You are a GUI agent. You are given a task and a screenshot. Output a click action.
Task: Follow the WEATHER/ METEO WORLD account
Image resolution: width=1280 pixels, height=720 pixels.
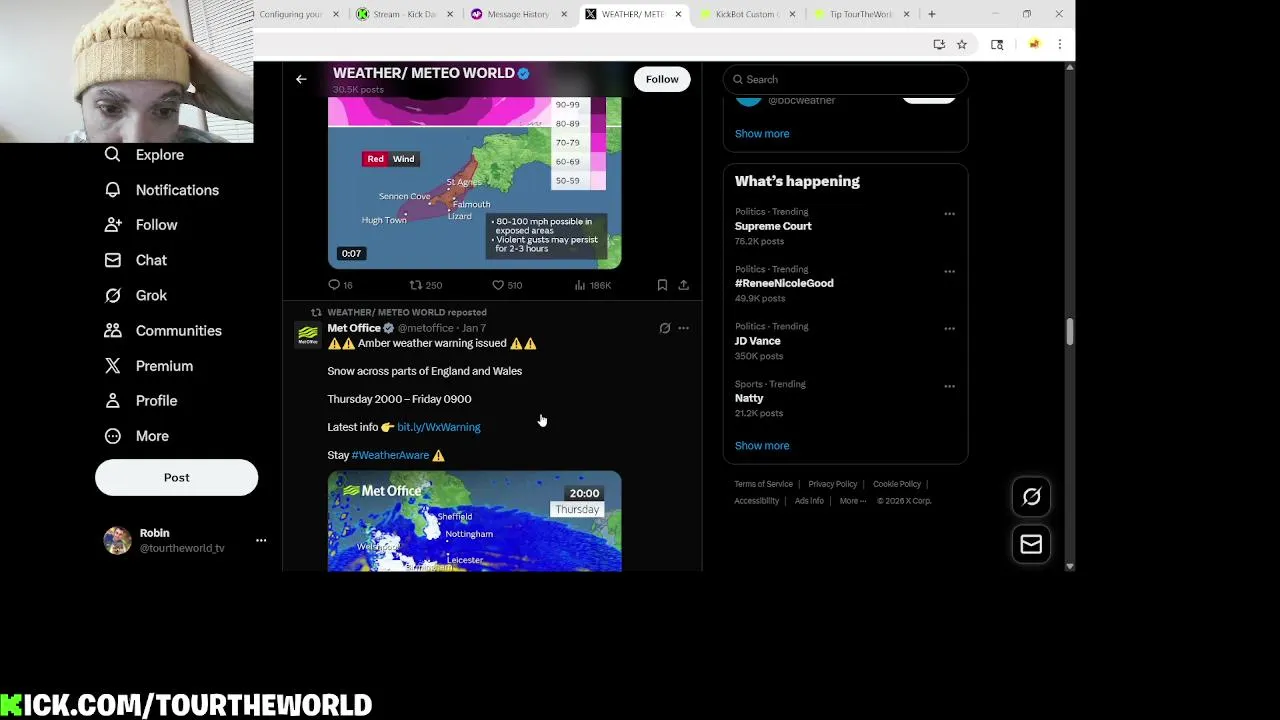662,79
